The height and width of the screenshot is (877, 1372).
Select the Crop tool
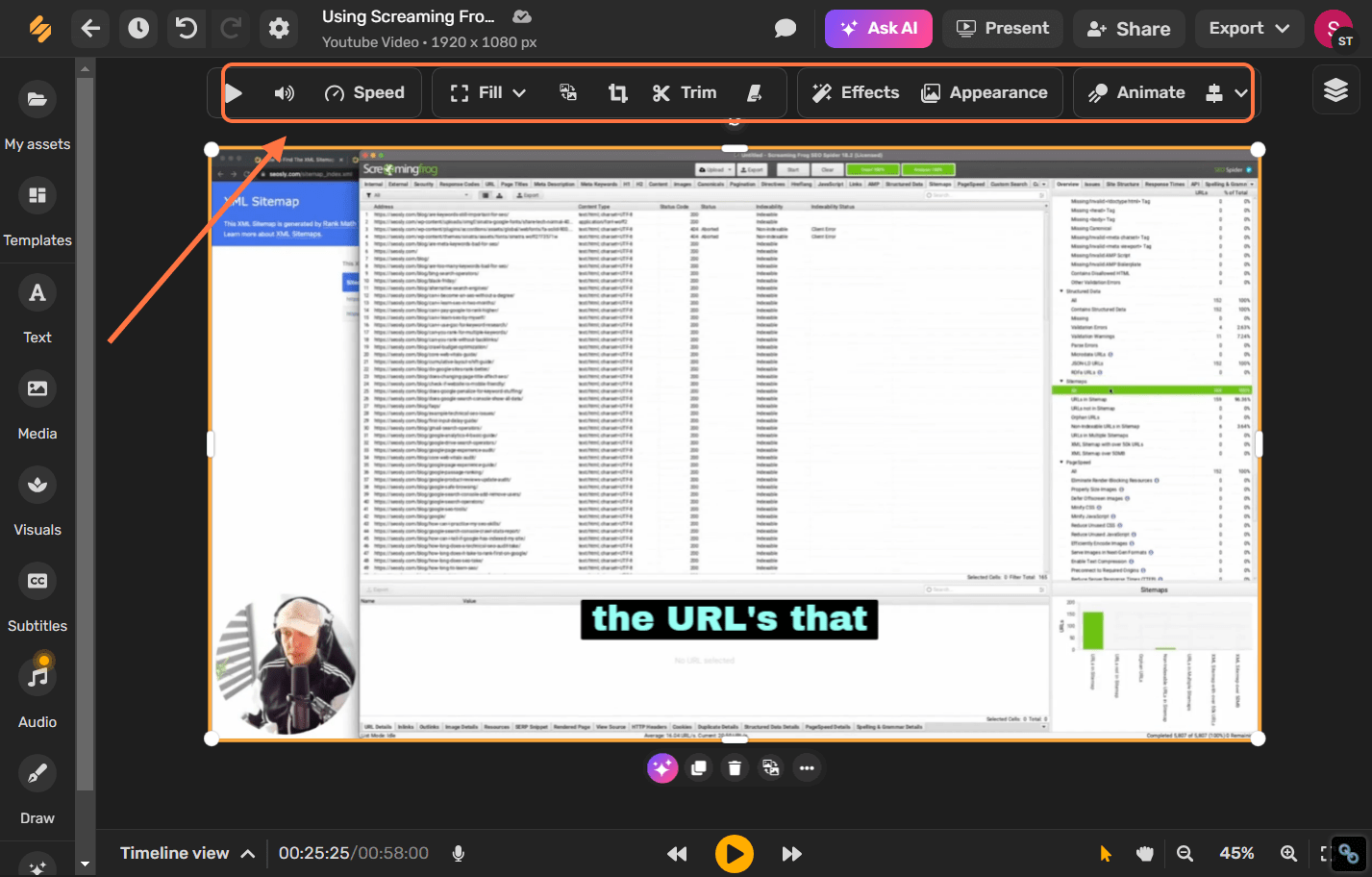click(x=617, y=93)
